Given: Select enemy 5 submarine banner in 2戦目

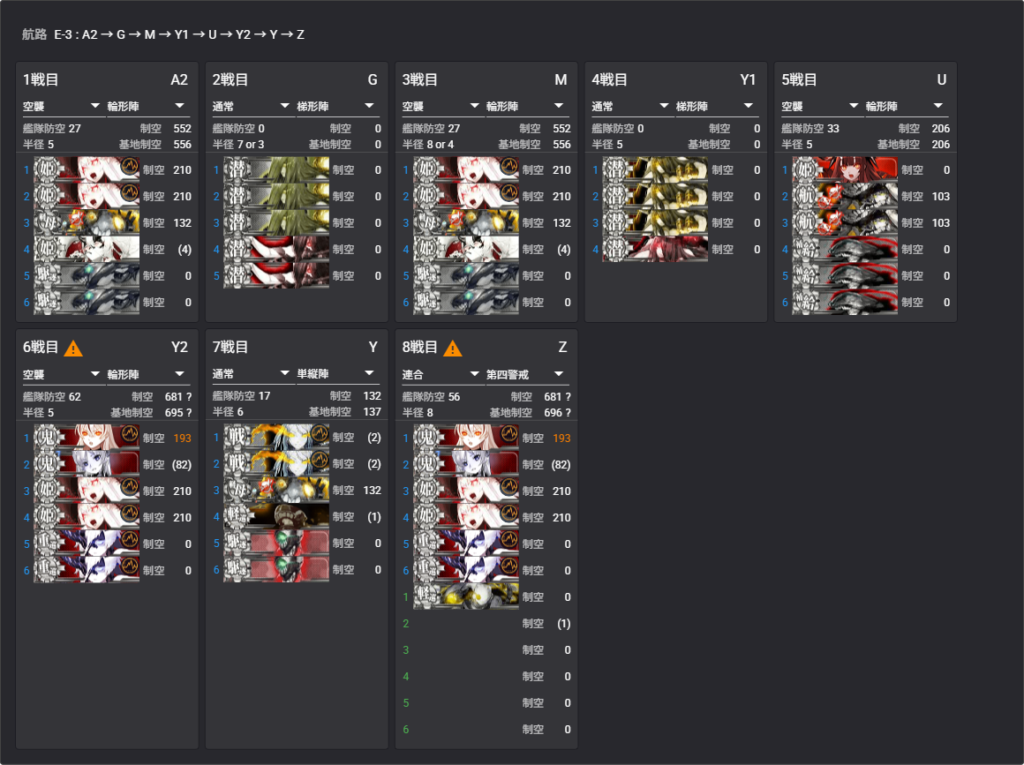Looking at the screenshot, I should (x=276, y=276).
